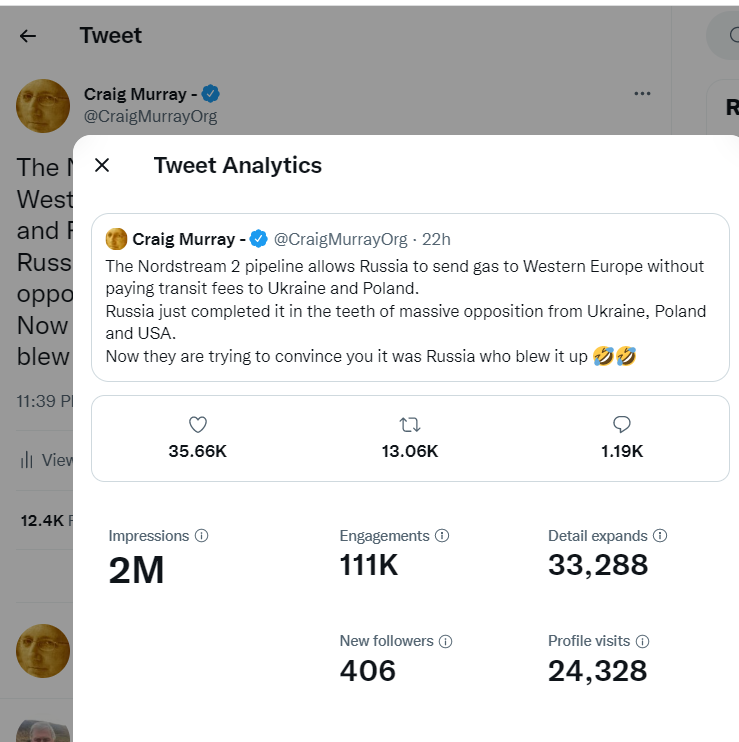The image size is (739, 742).
Task: Show info for Engagements metric
Action: coord(442,536)
